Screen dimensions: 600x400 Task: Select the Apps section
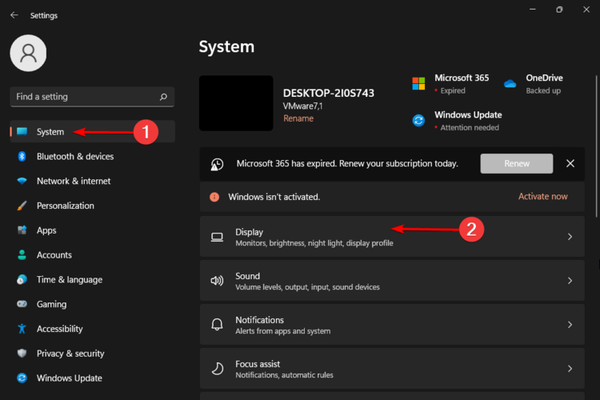[92, 230]
